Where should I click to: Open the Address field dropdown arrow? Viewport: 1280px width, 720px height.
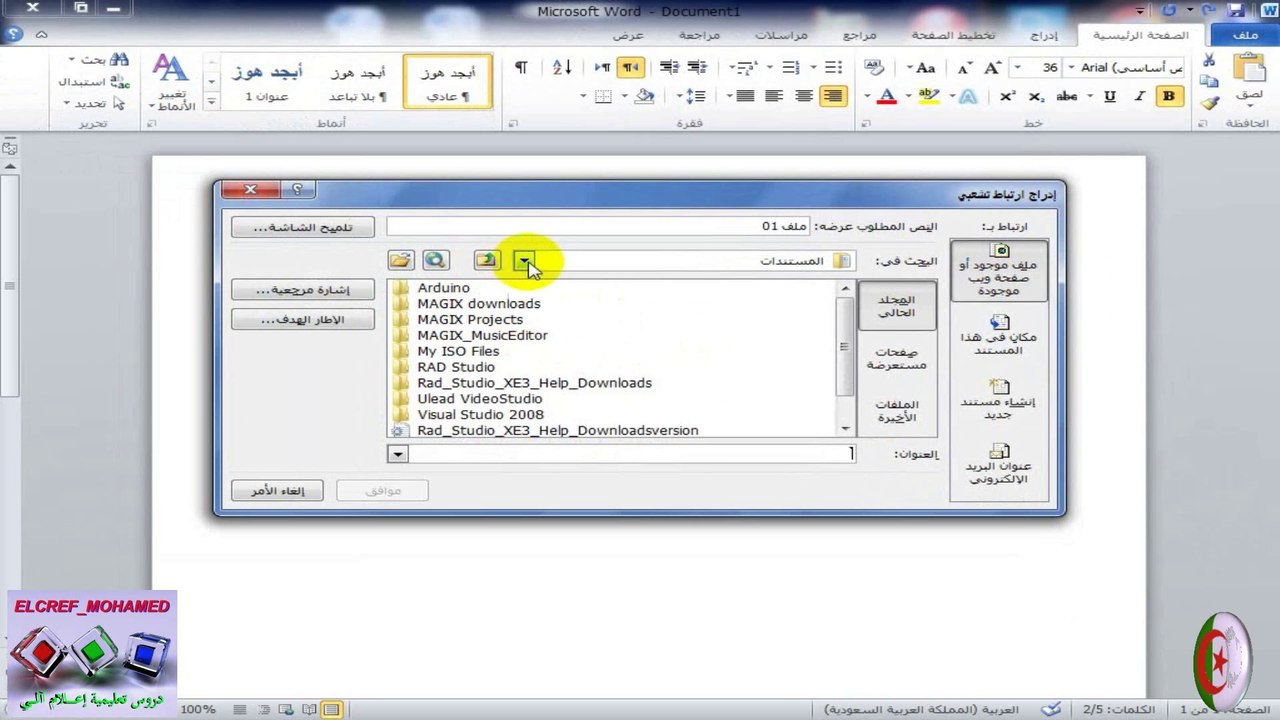tap(398, 454)
